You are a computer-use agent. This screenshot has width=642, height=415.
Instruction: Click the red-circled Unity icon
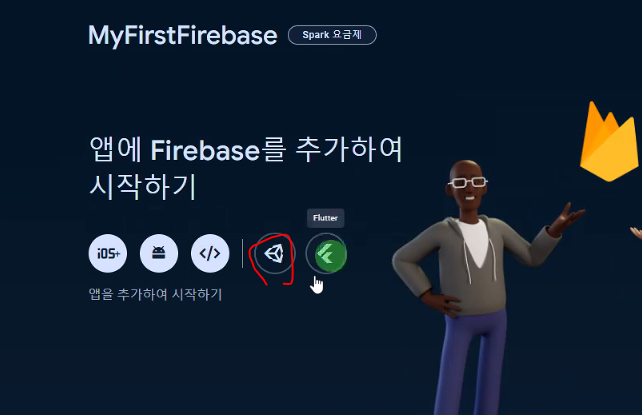click(x=274, y=254)
